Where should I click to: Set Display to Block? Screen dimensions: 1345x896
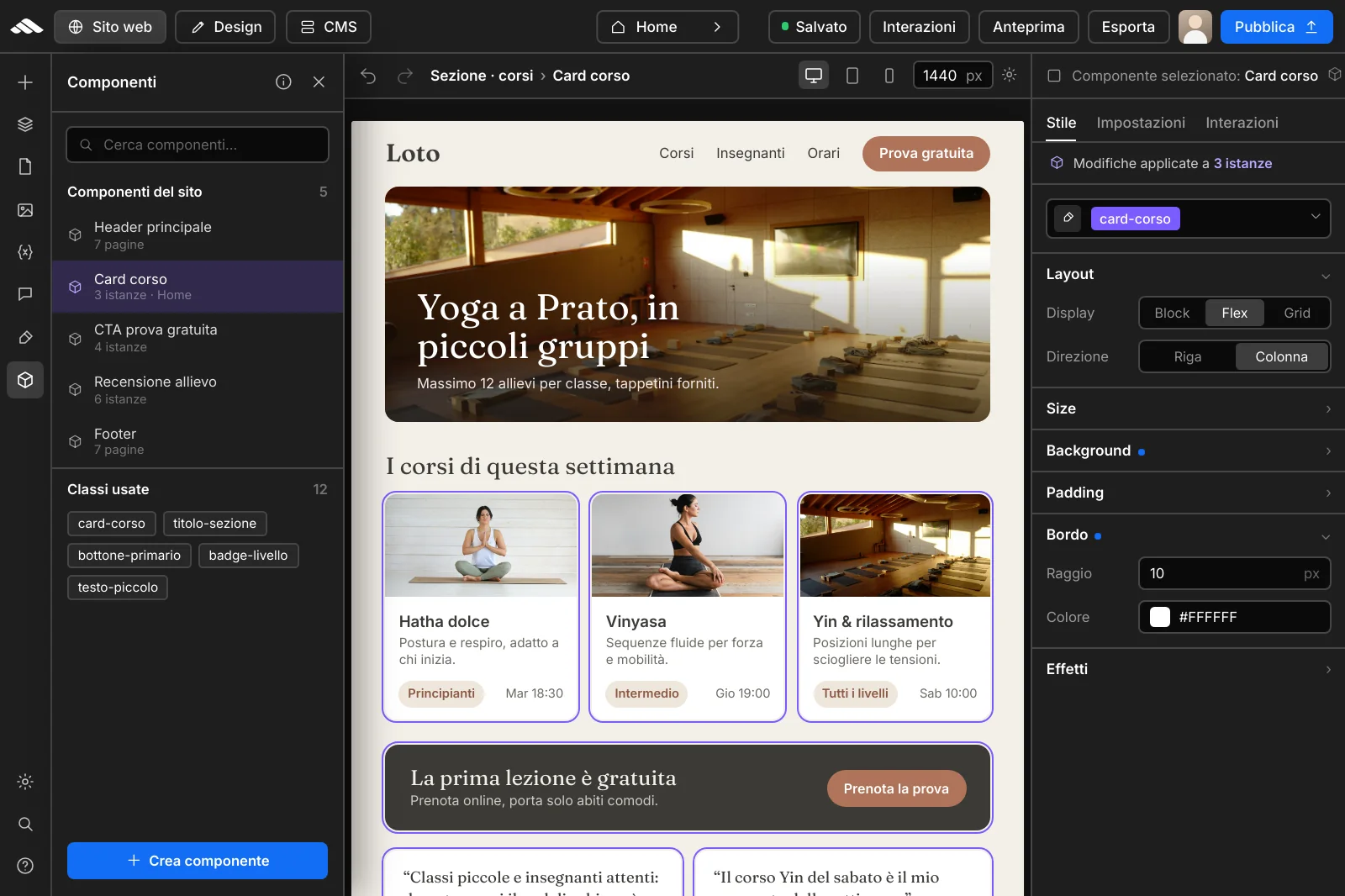1172,313
